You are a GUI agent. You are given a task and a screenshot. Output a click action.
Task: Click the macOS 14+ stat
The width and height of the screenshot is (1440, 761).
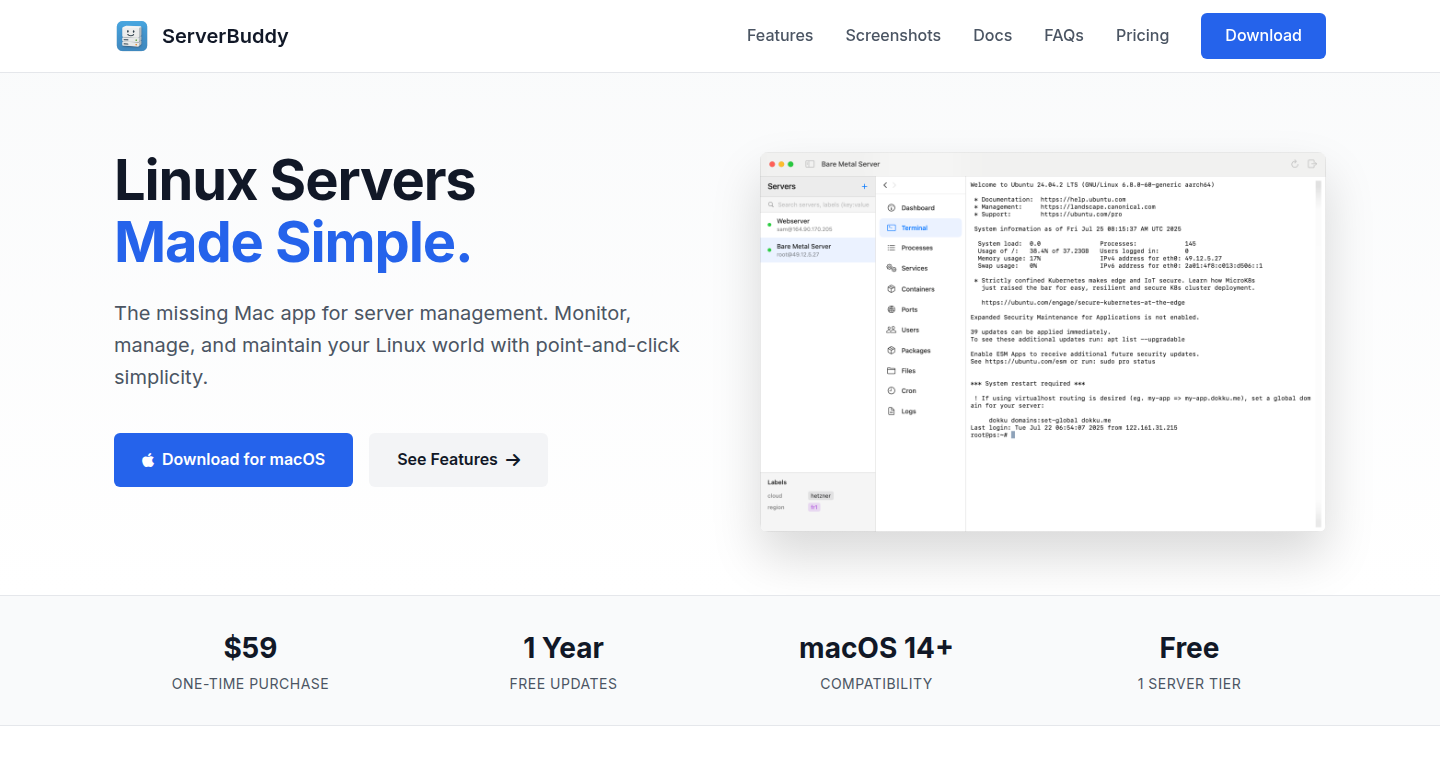click(x=876, y=648)
